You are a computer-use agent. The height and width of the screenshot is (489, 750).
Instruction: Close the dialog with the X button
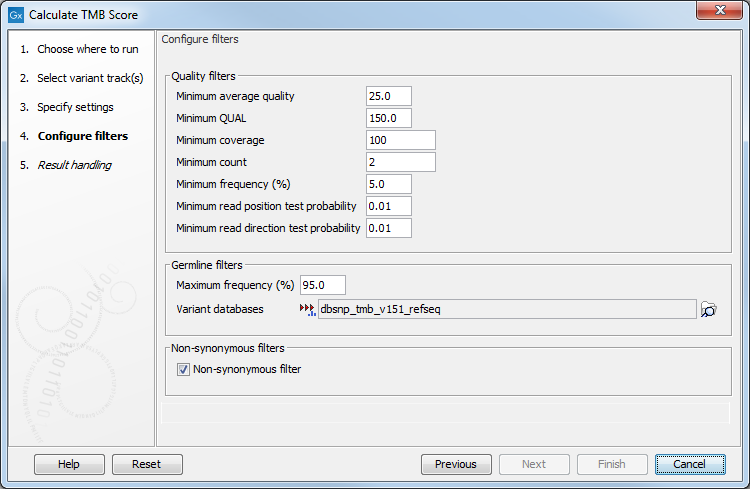[x=719, y=10]
